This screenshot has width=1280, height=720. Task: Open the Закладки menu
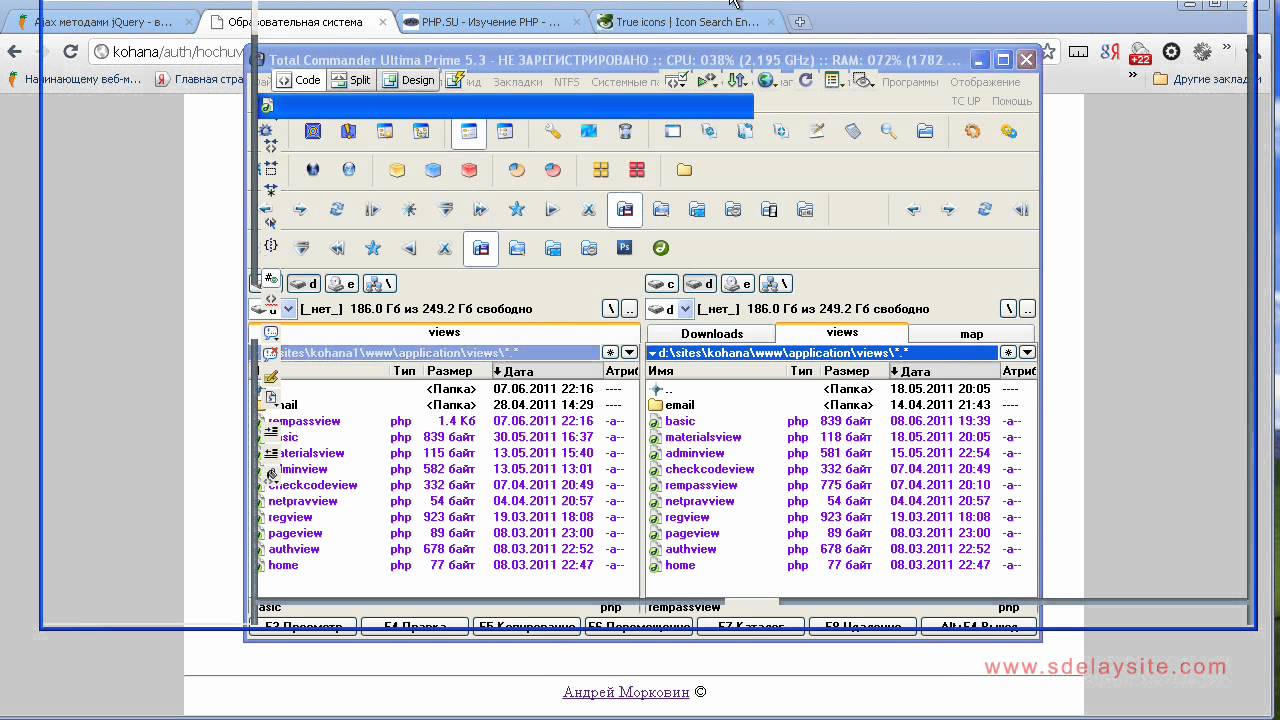(518, 82)
